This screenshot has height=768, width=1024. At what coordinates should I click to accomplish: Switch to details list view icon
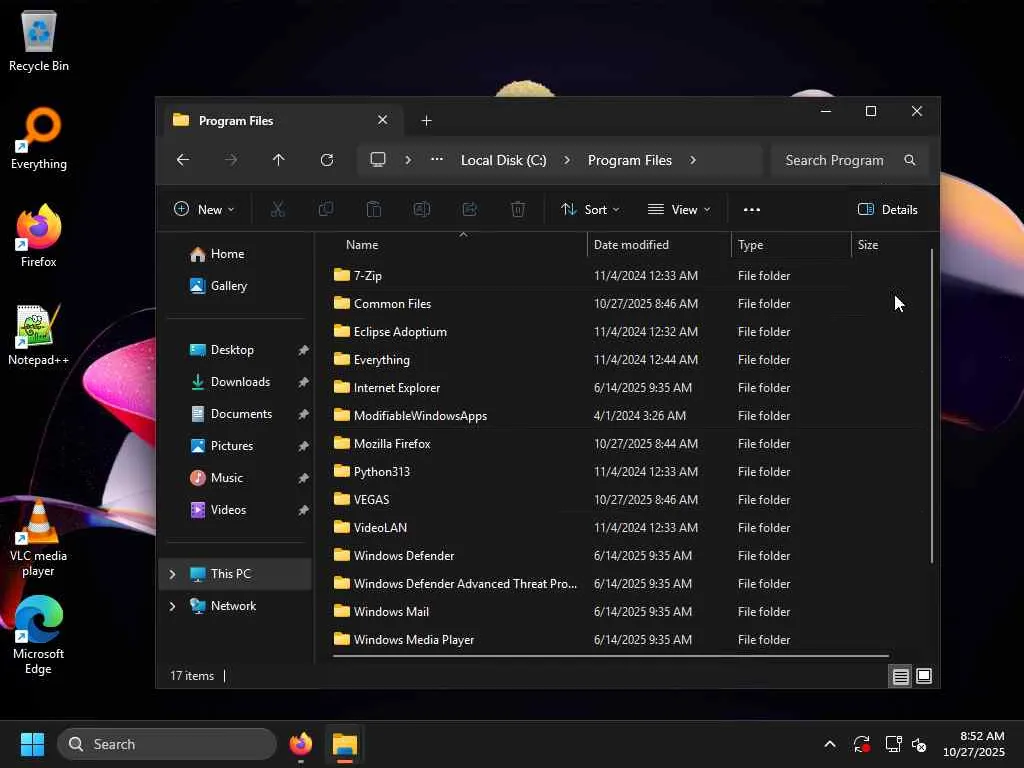pos(901,676)
